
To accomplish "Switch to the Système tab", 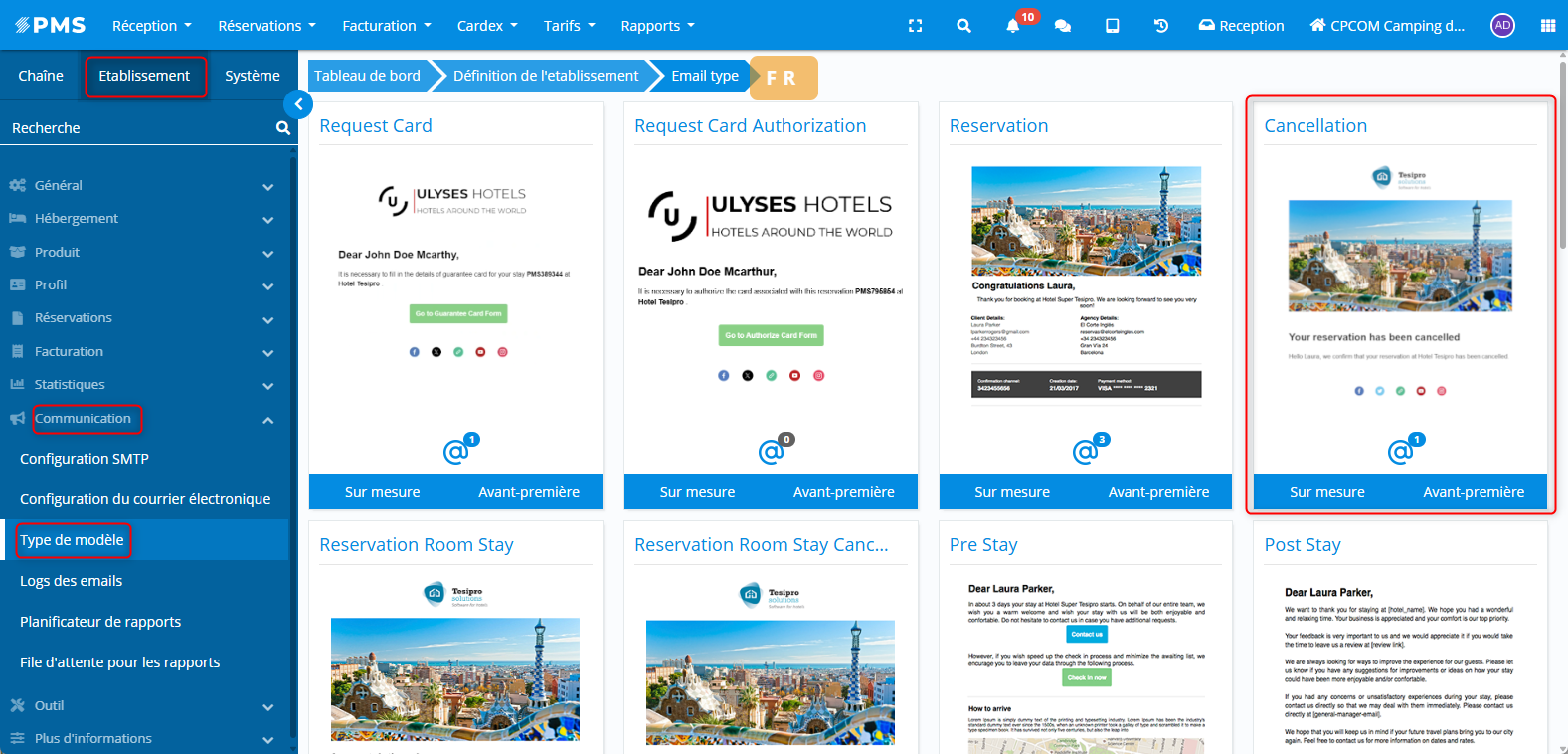I will [x=252, y=76].
